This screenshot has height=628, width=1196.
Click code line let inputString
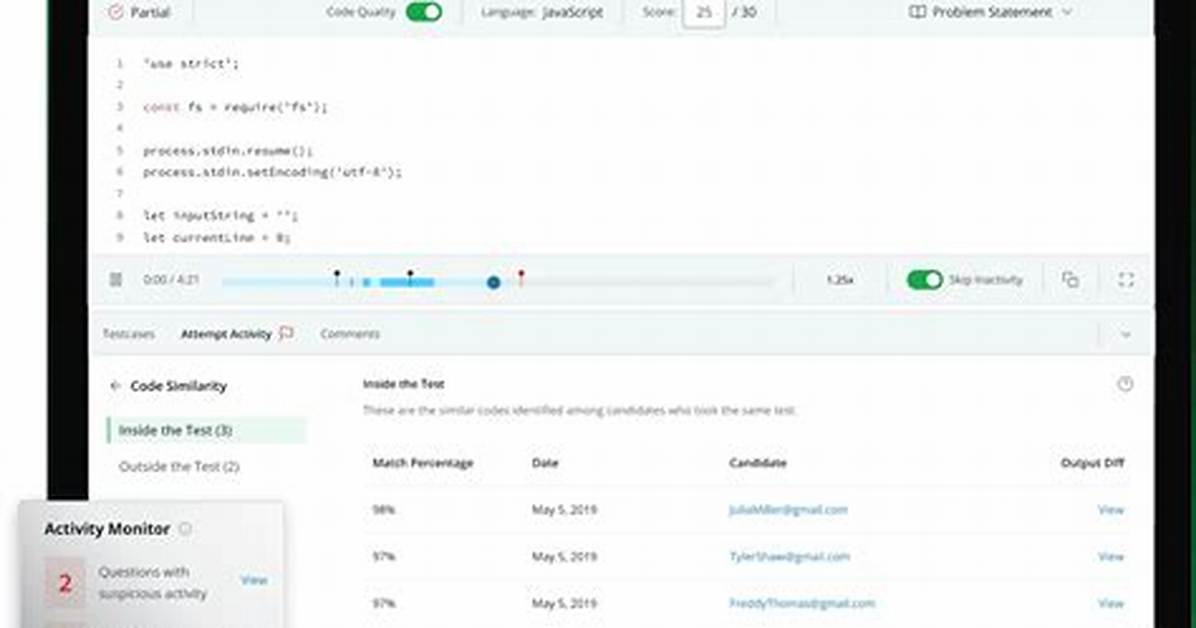pyautogui.click(x=220, y=216)
